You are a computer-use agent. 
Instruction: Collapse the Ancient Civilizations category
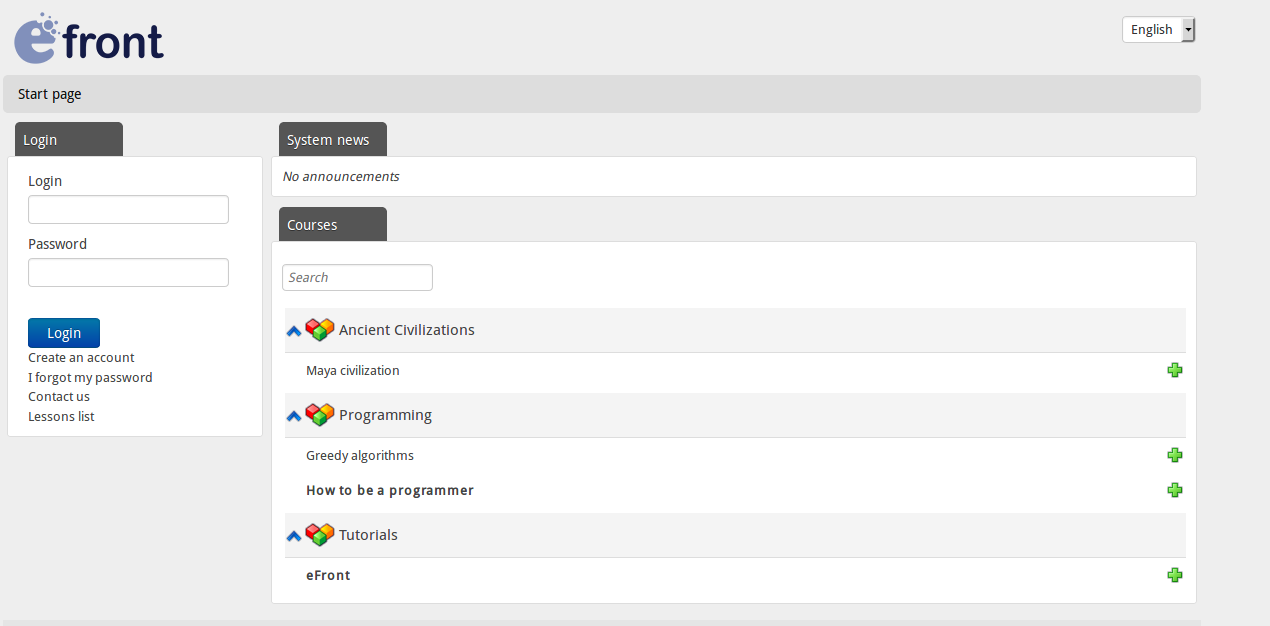pos(293,330)
